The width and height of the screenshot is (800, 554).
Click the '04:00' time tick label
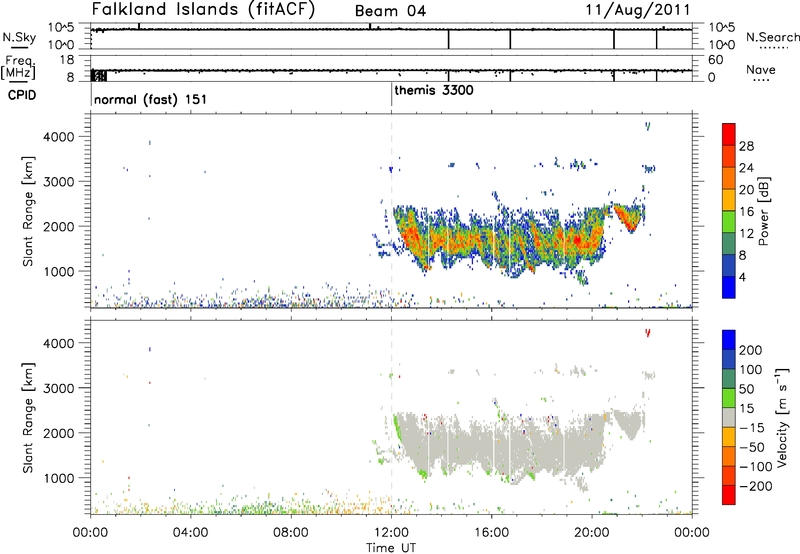(x=191, y=532)
